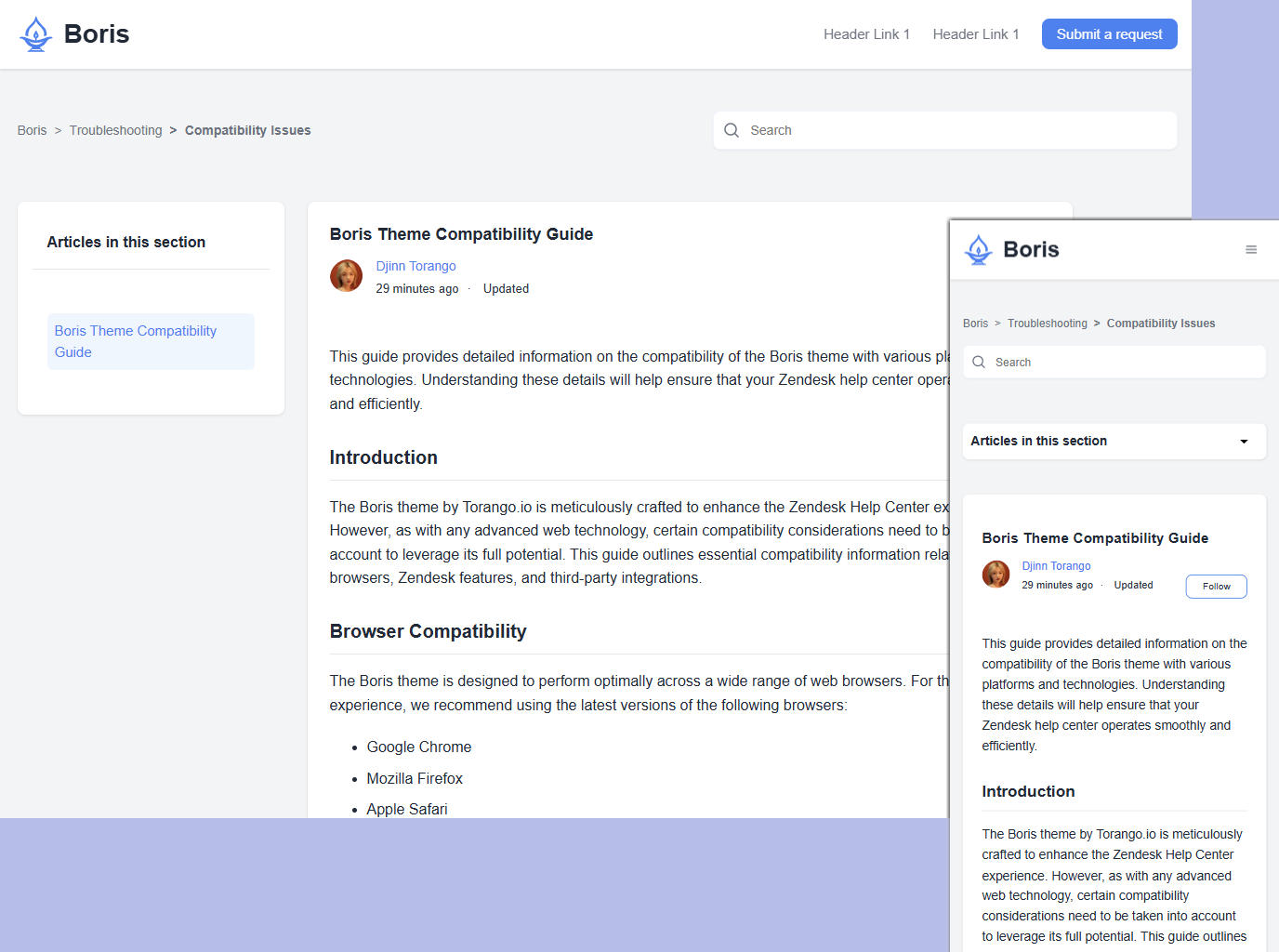
Task: Click Djinn Torango's avatar in desktop article
Action: (x=347, y=276)
